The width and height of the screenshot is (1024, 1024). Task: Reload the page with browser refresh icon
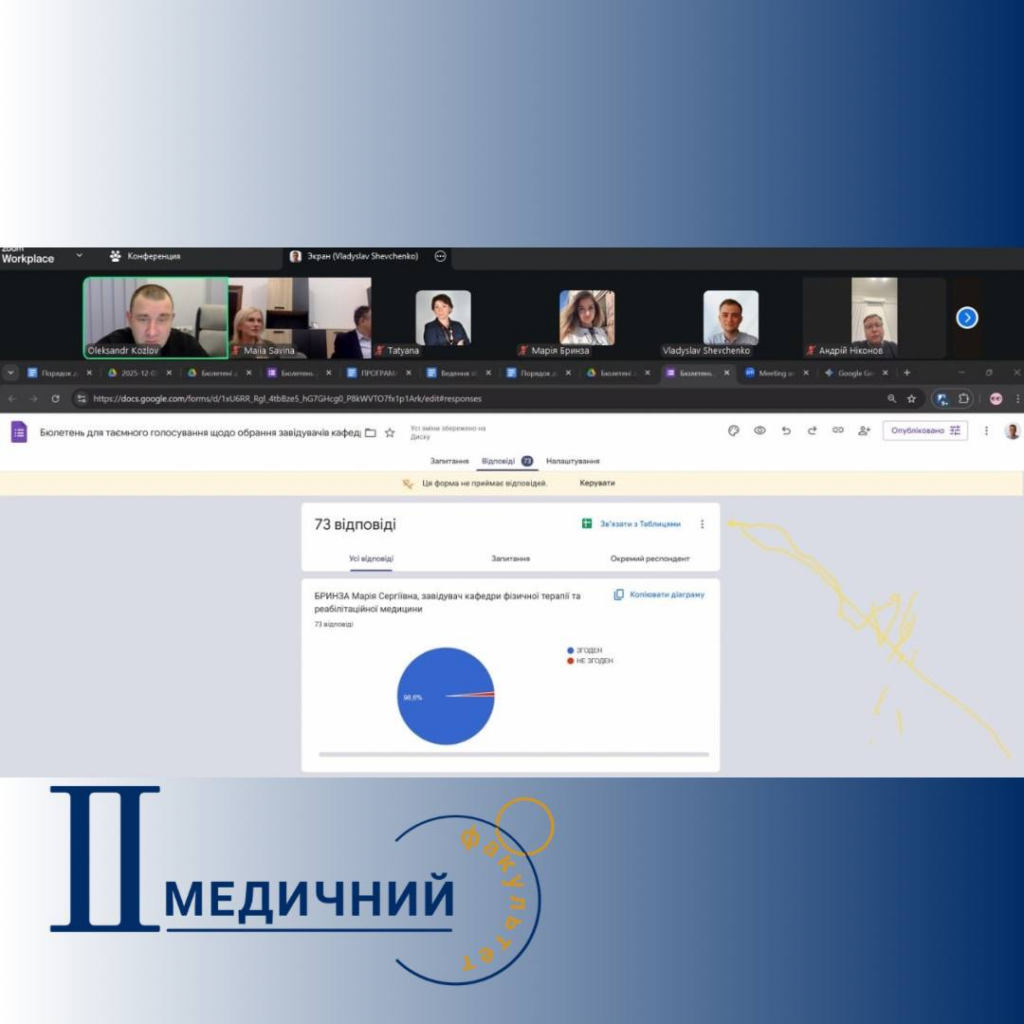(x=55, y=398)
